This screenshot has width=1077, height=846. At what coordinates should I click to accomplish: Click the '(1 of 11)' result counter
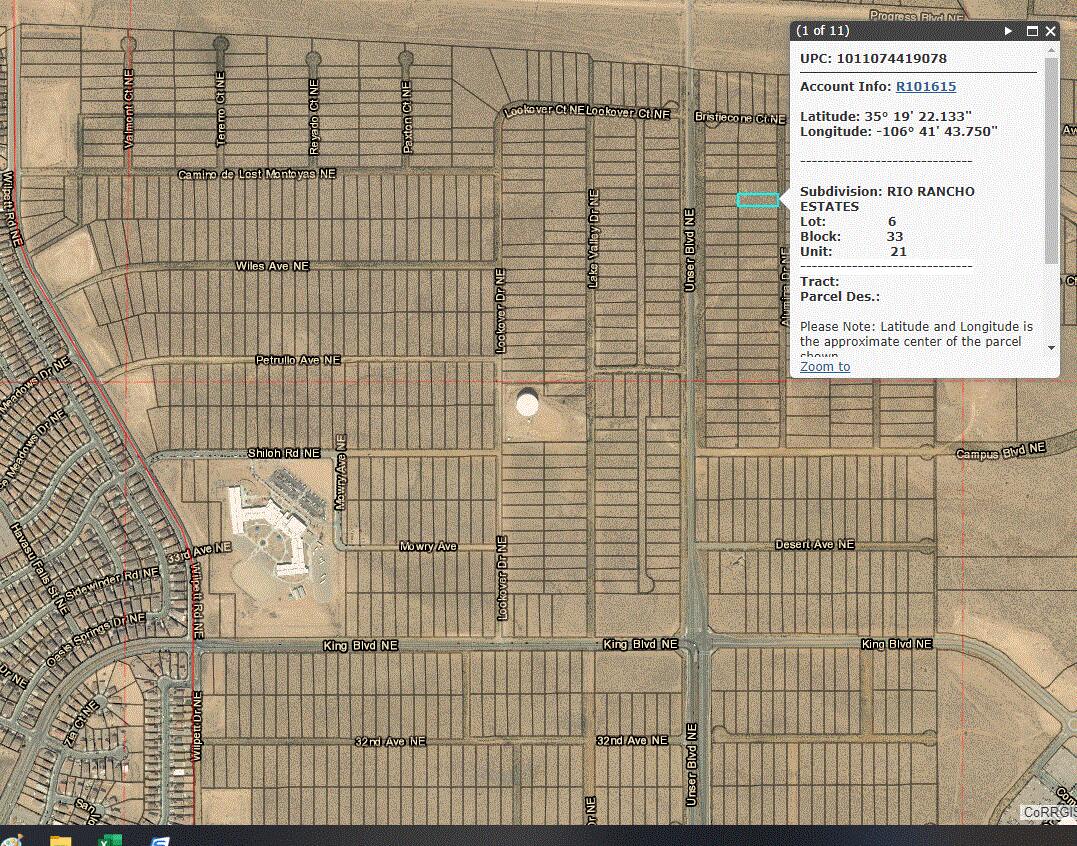pyautogui.click(x=822, y=31)
